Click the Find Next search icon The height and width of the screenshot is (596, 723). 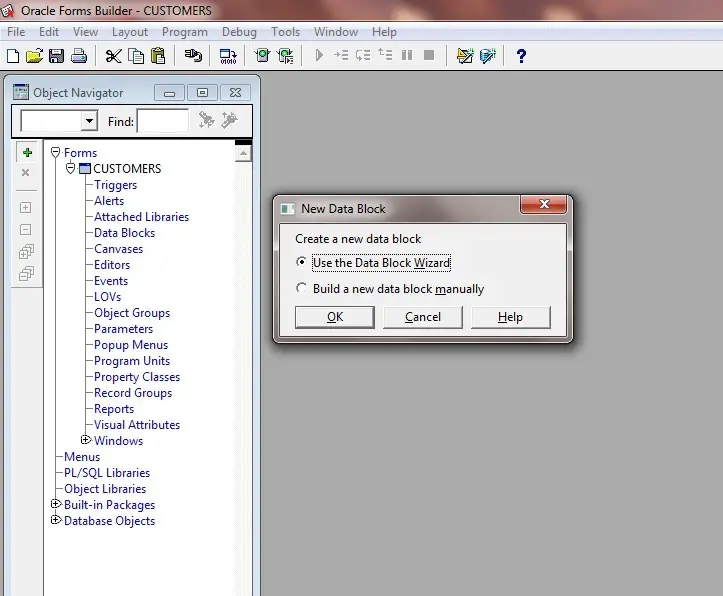[x=206, y=120]
